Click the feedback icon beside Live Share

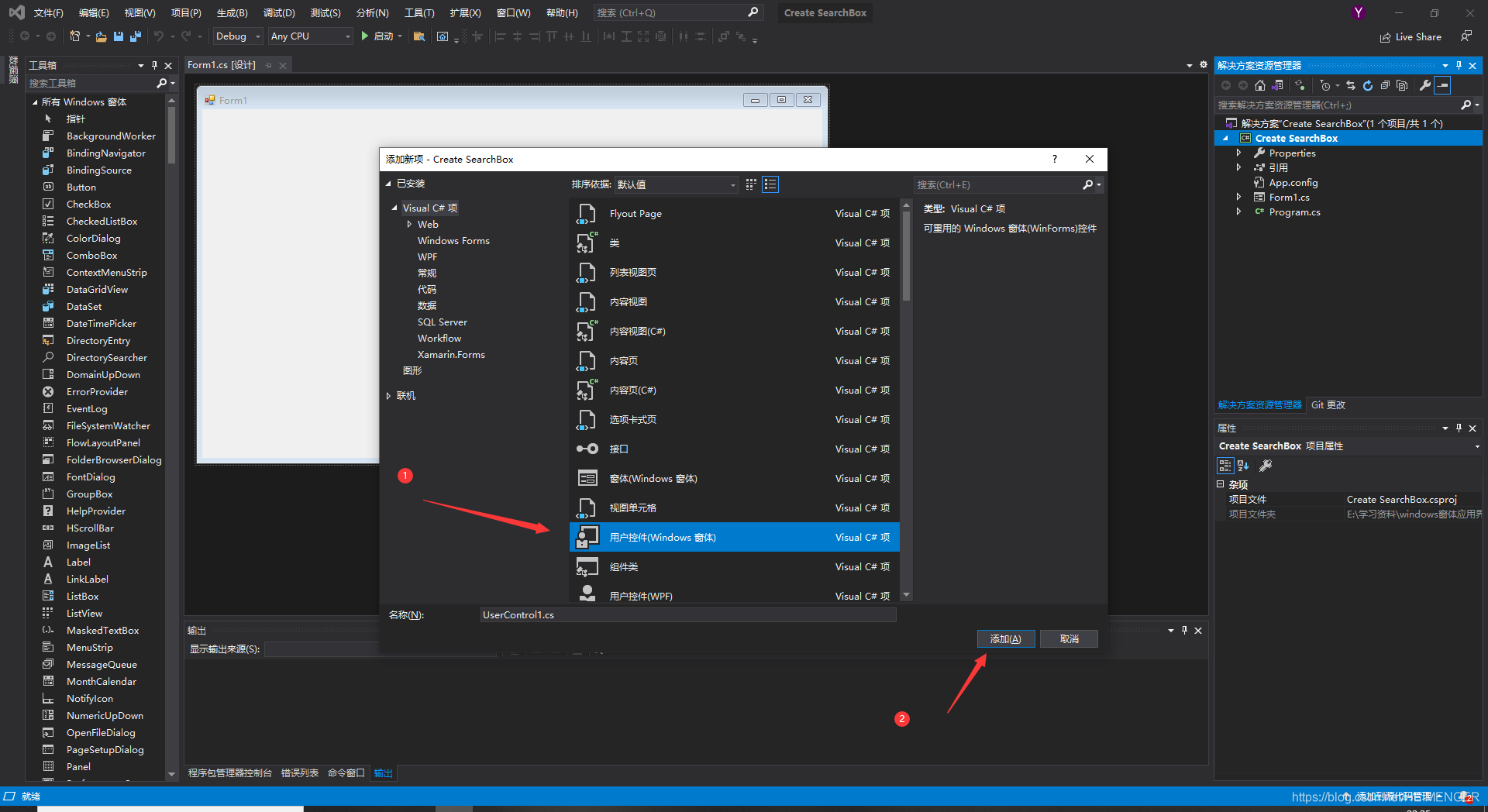click(x=1466, y=36)
